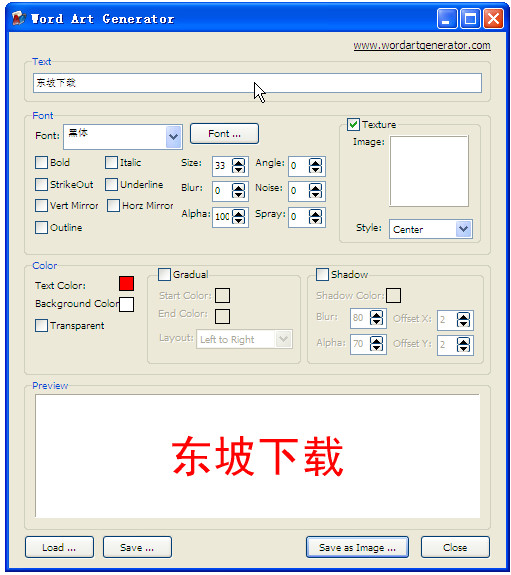Increase the Size spinner up arrow
The height and width of the screenshot is (575, 511).
tap(238, 163)
